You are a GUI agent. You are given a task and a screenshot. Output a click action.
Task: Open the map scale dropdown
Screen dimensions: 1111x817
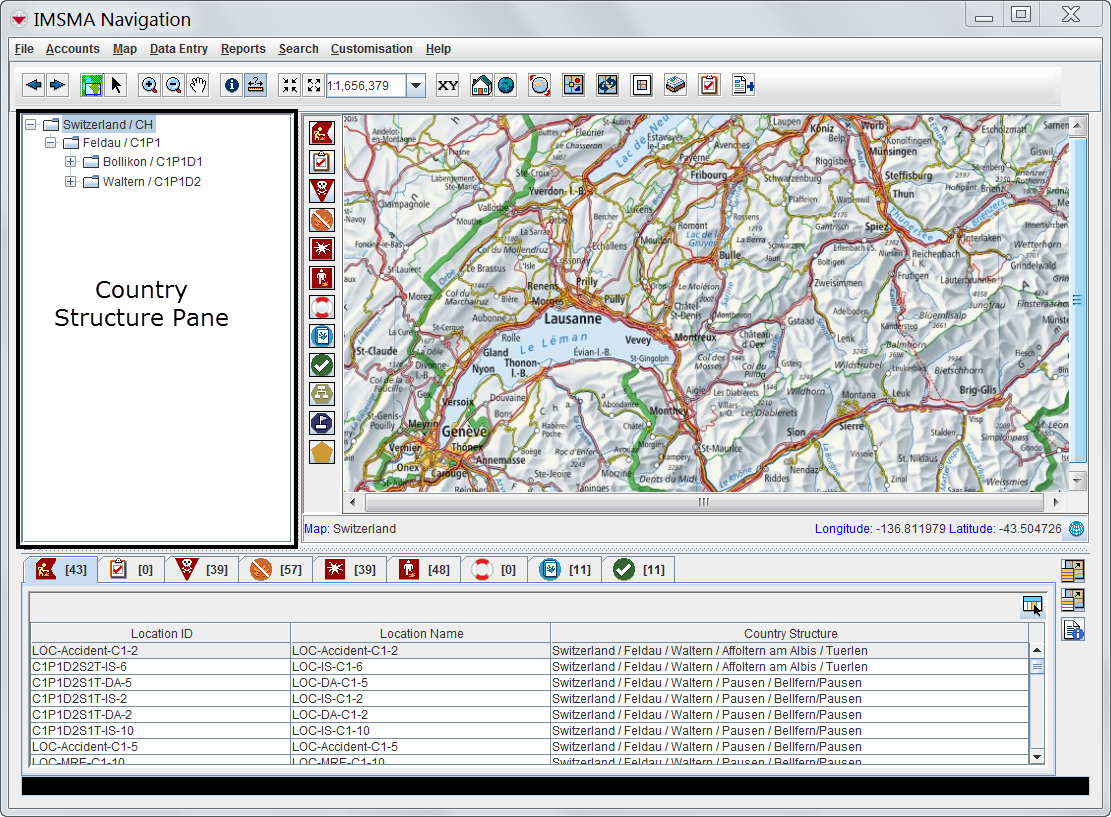416,85
